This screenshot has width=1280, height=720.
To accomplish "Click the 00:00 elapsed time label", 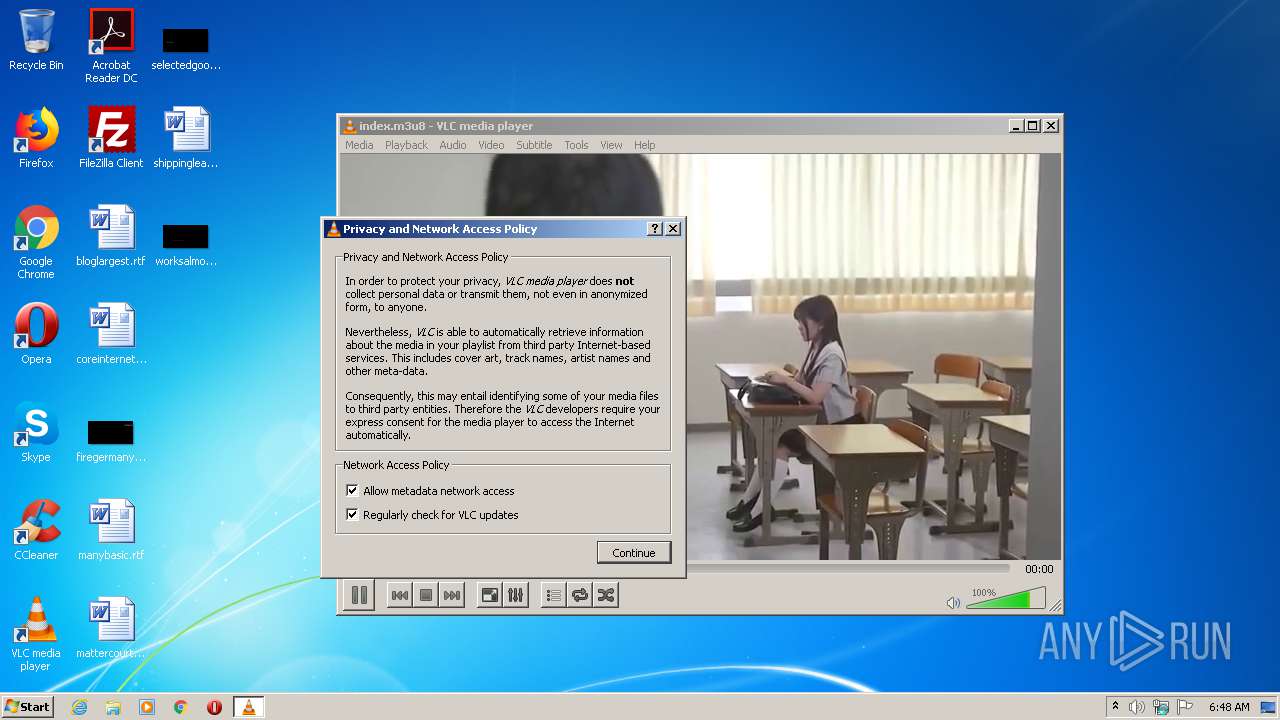I will click(1039, 569).
